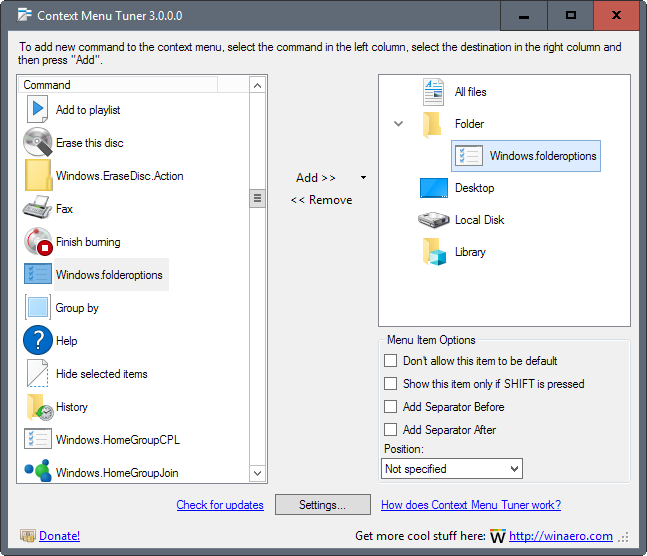Click the Finish burning disc icon
647x556 pixels.
pyautogui.click(x=38, y=241)
